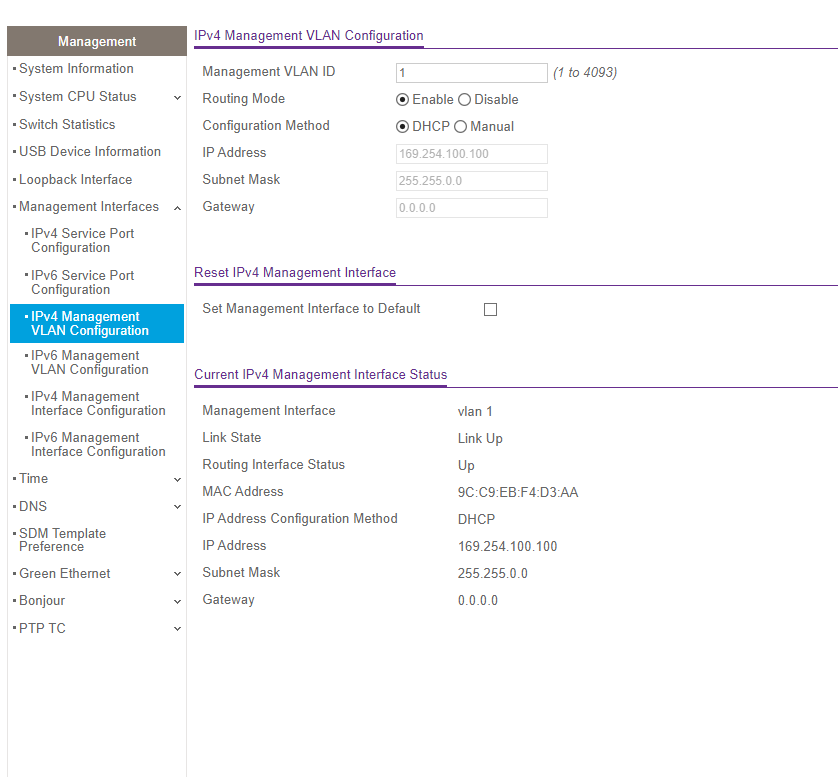
Task: Click the status Subnet Mask value 255.255.0.0
Action: coord(492,573)
